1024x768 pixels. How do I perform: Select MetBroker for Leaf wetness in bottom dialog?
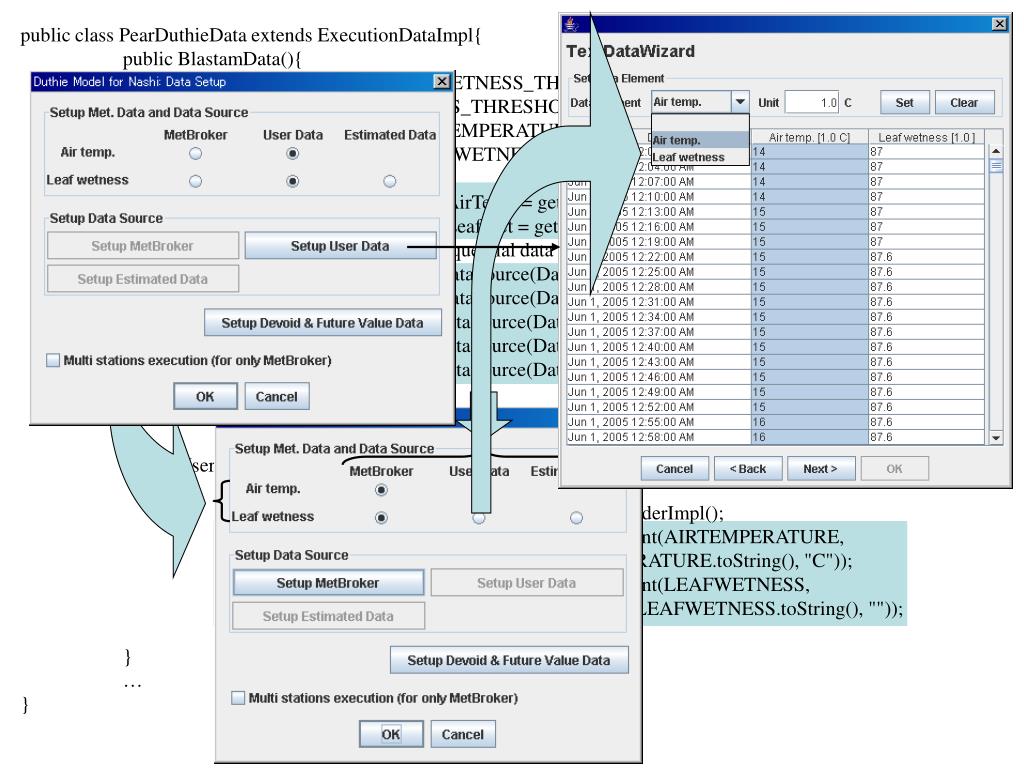tap(381, 518)
